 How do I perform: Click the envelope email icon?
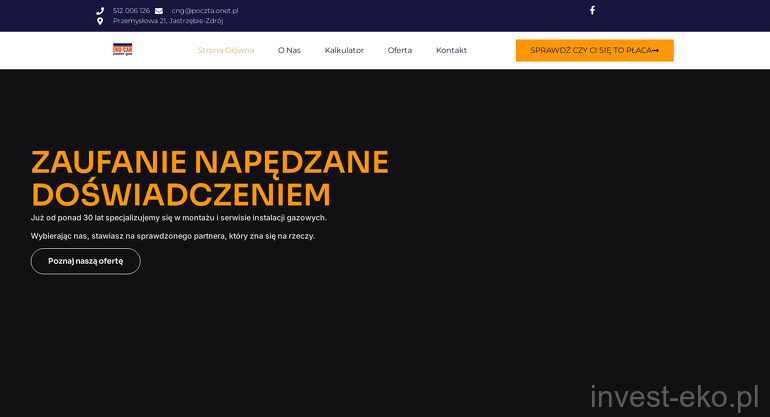pos(159,11)
